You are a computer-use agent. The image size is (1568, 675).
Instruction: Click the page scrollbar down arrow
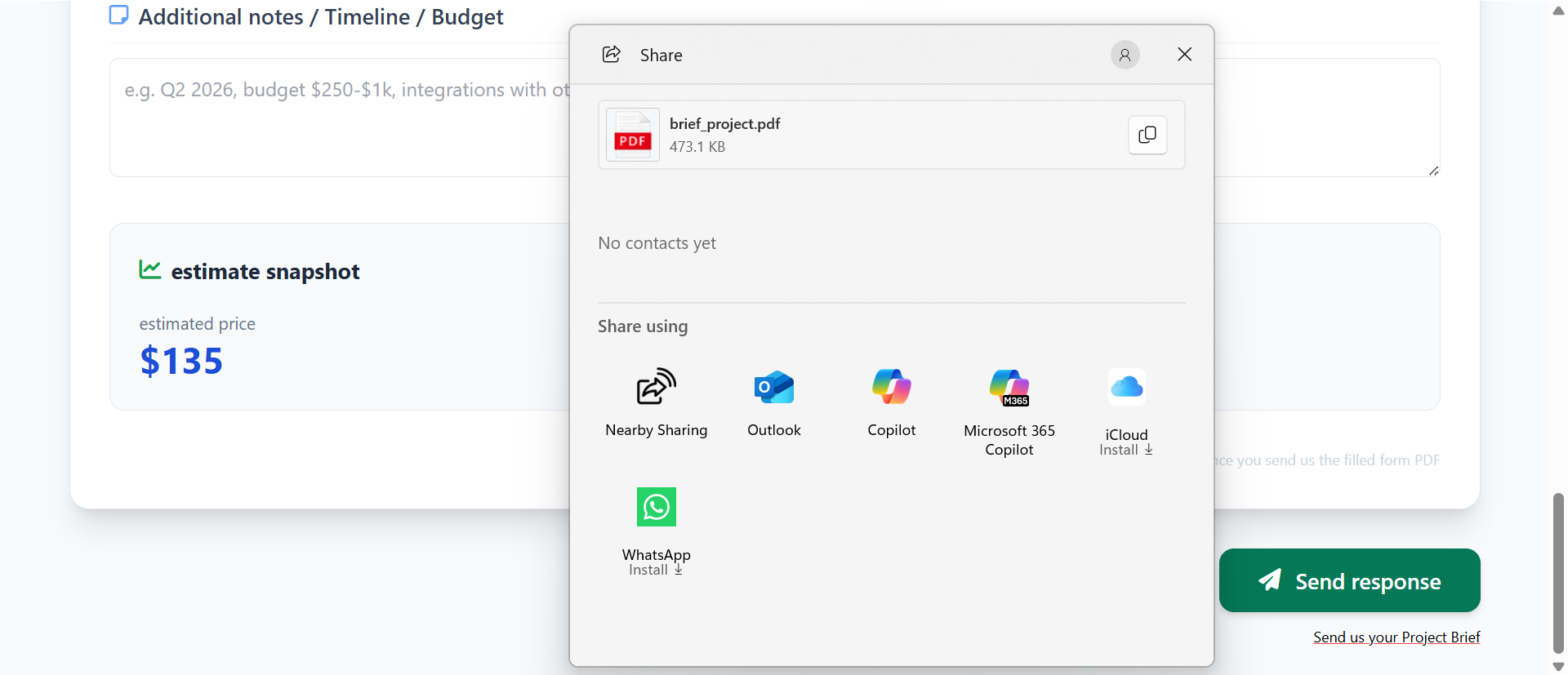[1558, 667]
